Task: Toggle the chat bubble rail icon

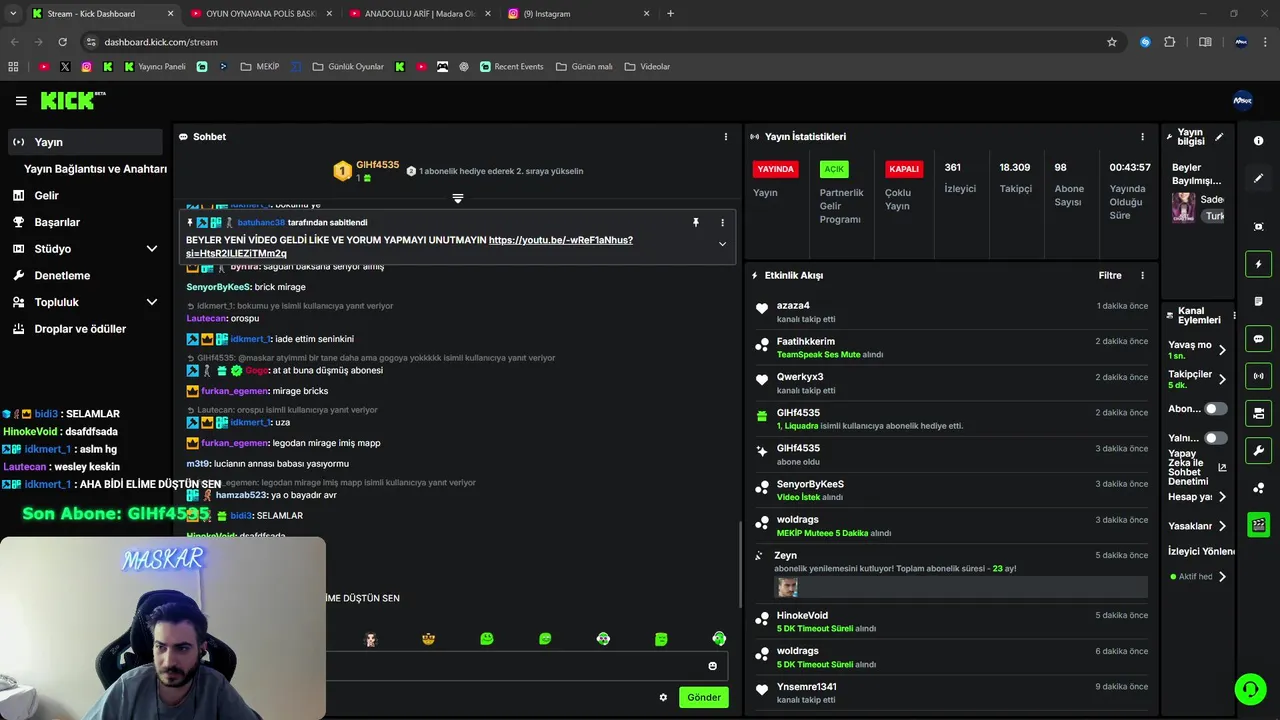Action: 1259,338
